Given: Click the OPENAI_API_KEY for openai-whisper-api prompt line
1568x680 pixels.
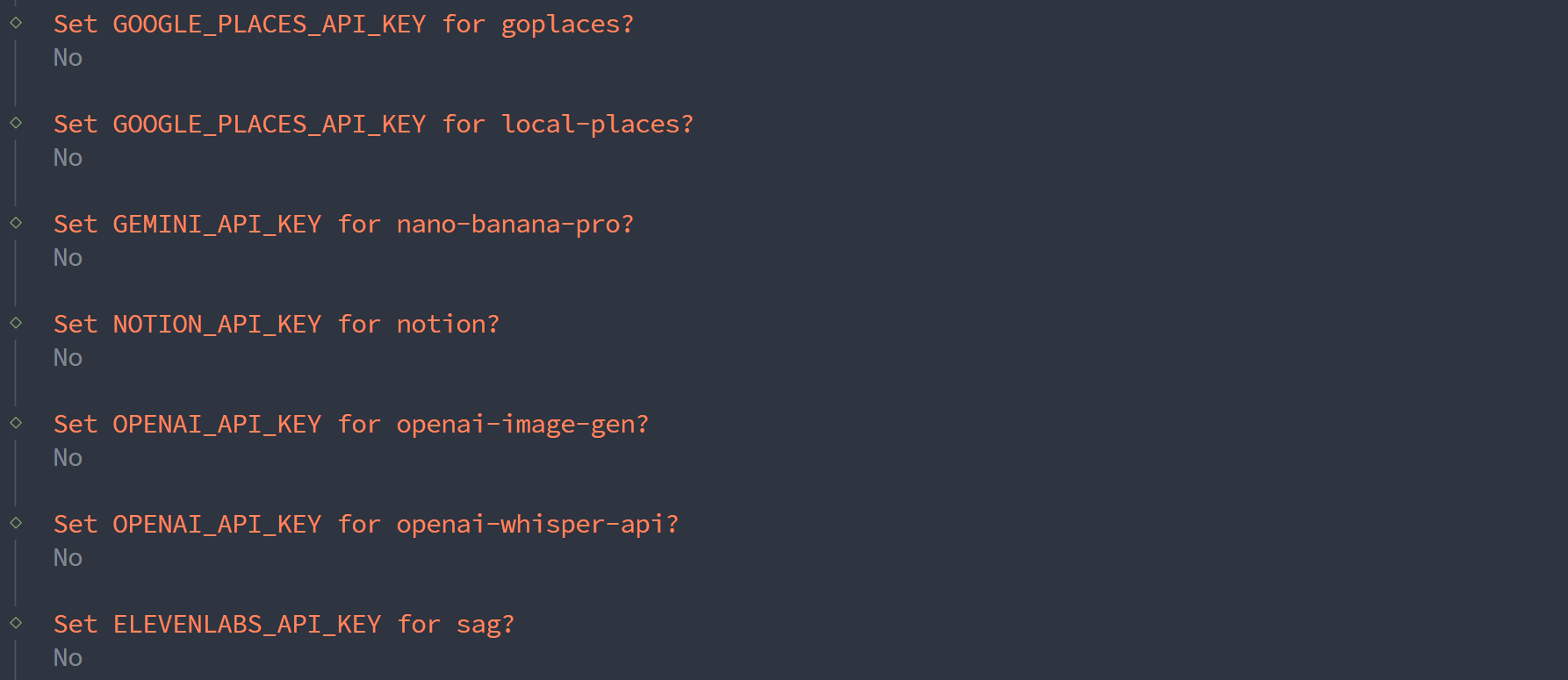Looking at the screenshot, I should [366, 525].
